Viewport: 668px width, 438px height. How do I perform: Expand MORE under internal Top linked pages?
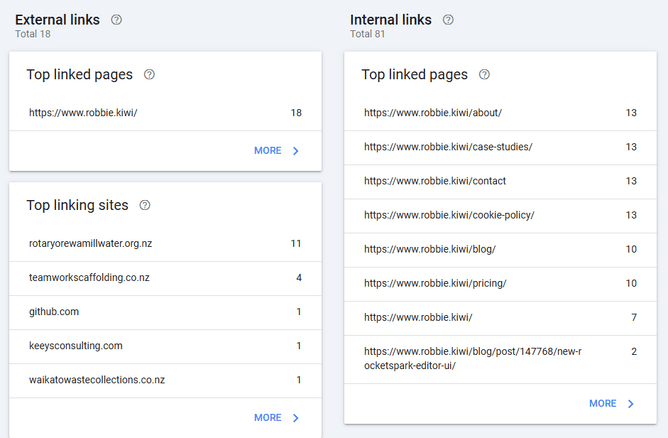[611, 404]
